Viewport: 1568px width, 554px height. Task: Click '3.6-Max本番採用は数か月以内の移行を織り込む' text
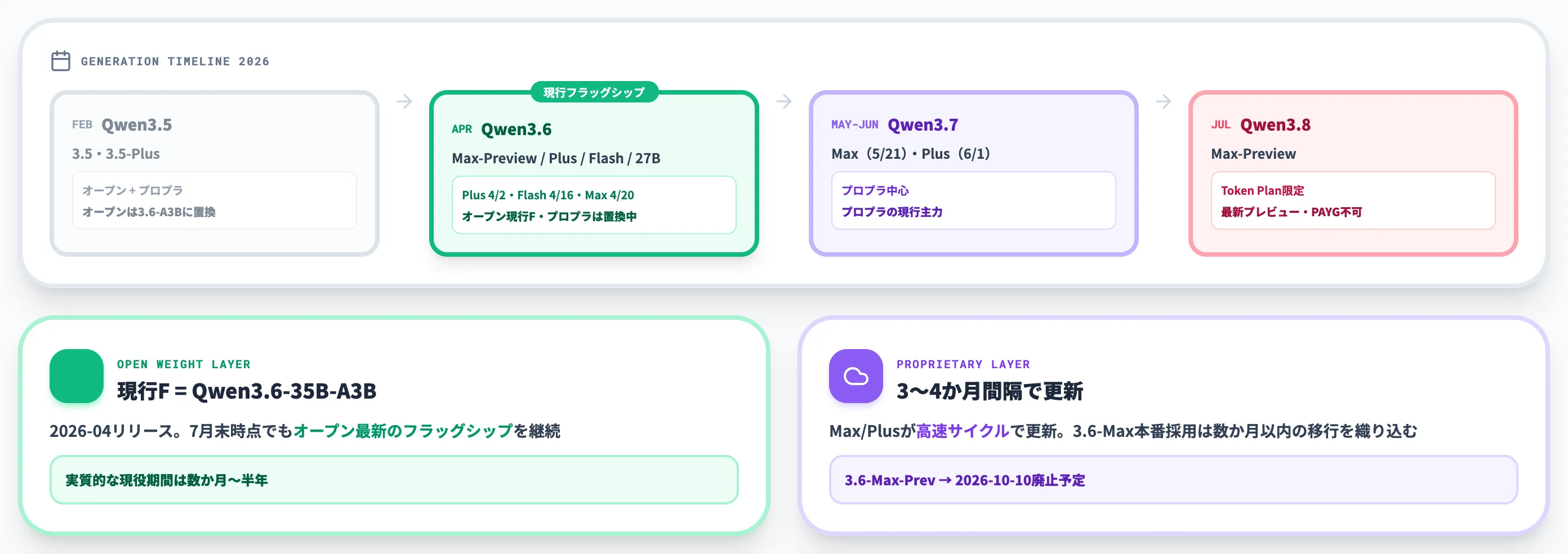[x=1245, y=431]
